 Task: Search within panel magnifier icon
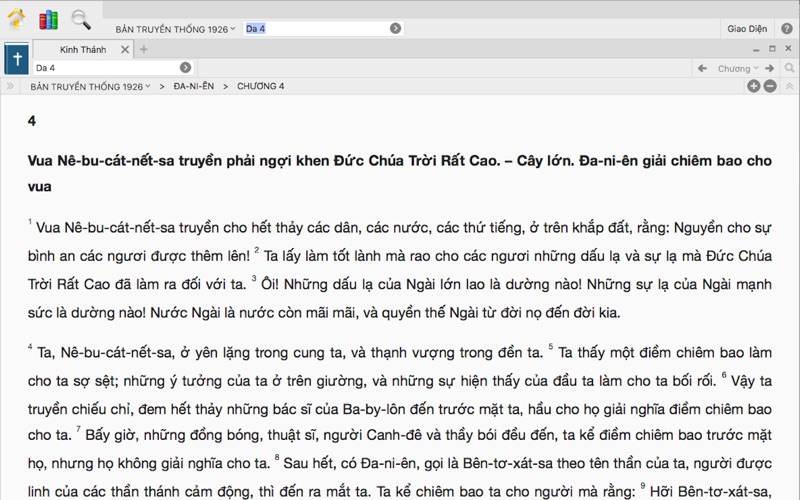[789, 68]
